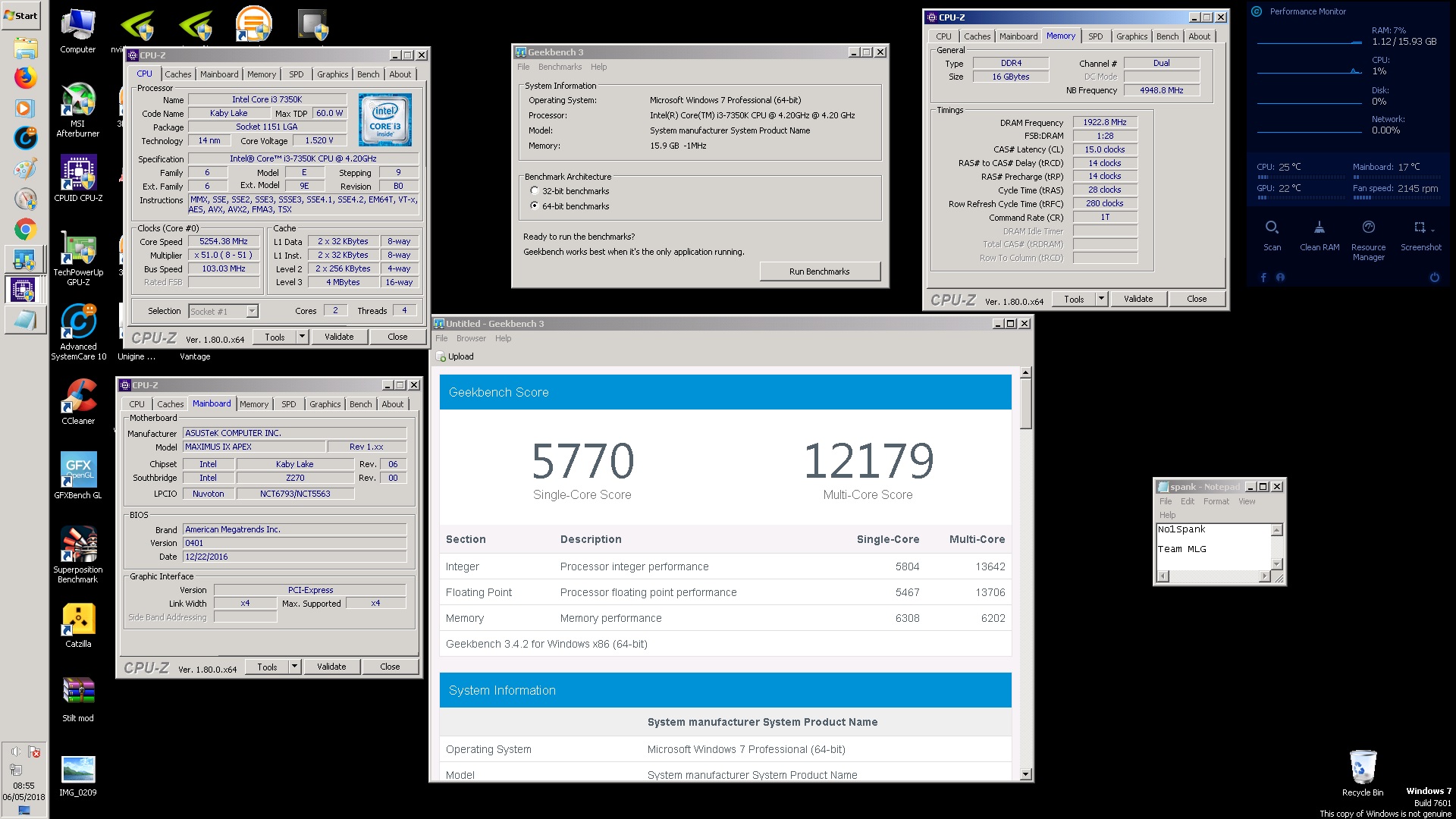
Task: Click Close in Mainboard CPU-Z window
Action: [x=390, y=667]
